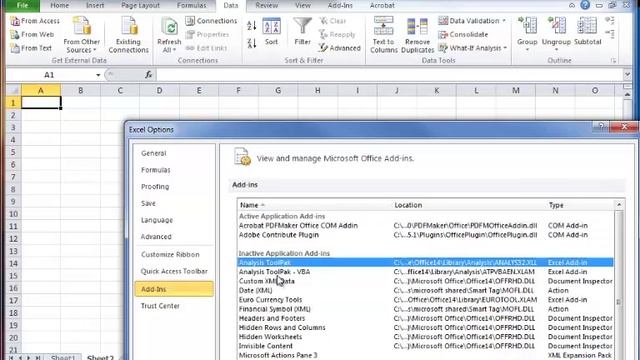Screen dimensions: 640x360
Task: Select Headers and Footers add-in
Action: (x=425, y=318)
